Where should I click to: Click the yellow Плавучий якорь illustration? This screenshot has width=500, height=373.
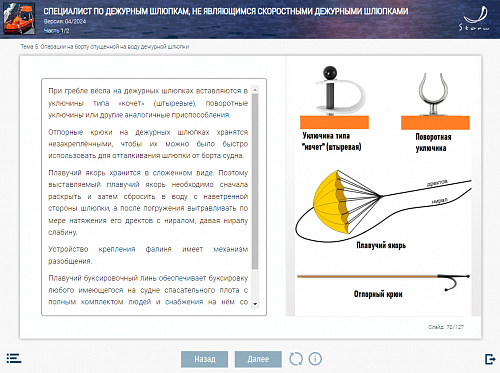tap(383, 204)
